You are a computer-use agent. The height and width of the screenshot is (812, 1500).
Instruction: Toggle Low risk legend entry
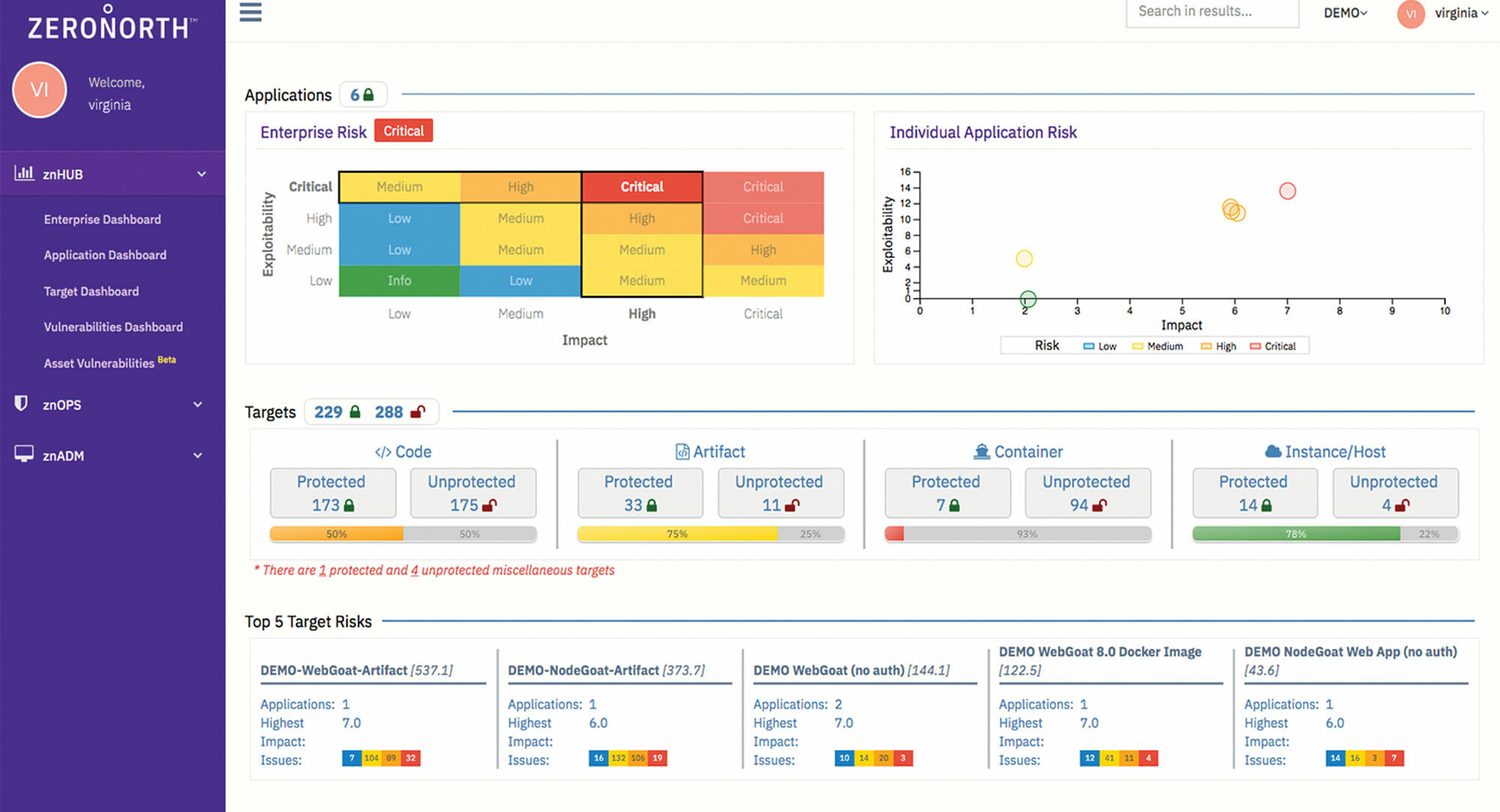[x=1099, y=346]
